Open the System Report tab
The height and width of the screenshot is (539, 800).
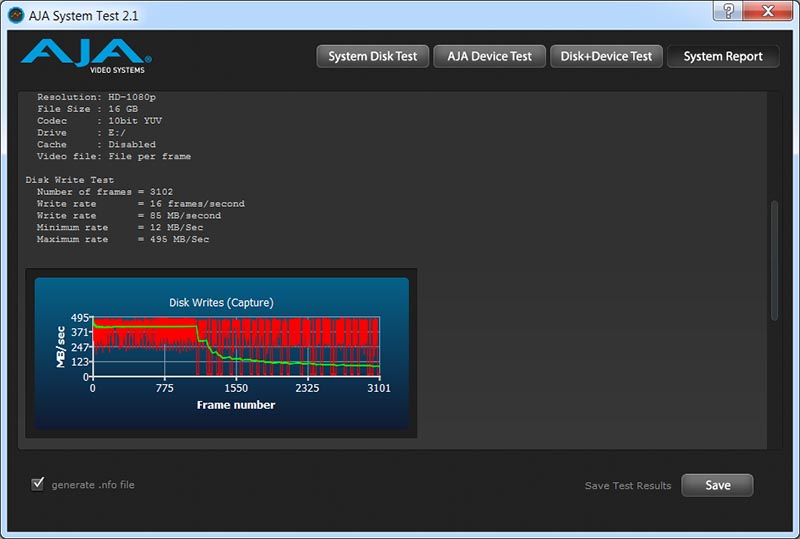click(723, 56)
